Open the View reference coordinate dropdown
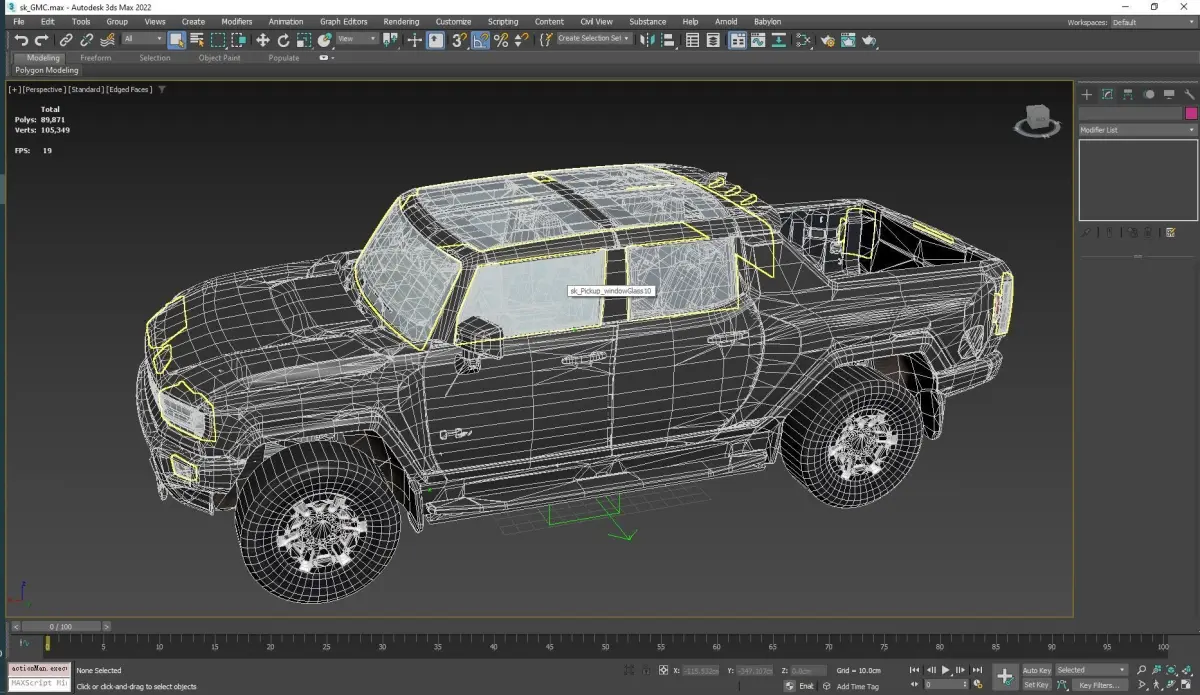 [357, 39]
